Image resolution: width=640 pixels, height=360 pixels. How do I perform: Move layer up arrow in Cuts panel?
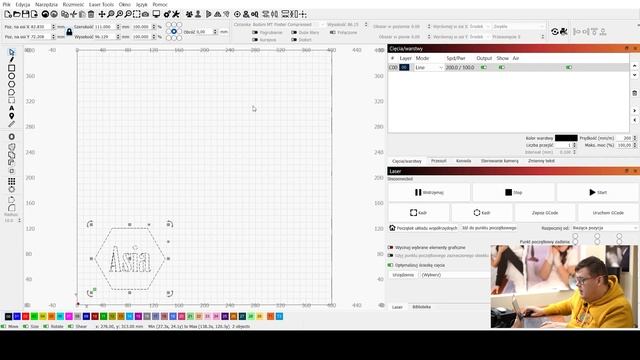(634, 66)
